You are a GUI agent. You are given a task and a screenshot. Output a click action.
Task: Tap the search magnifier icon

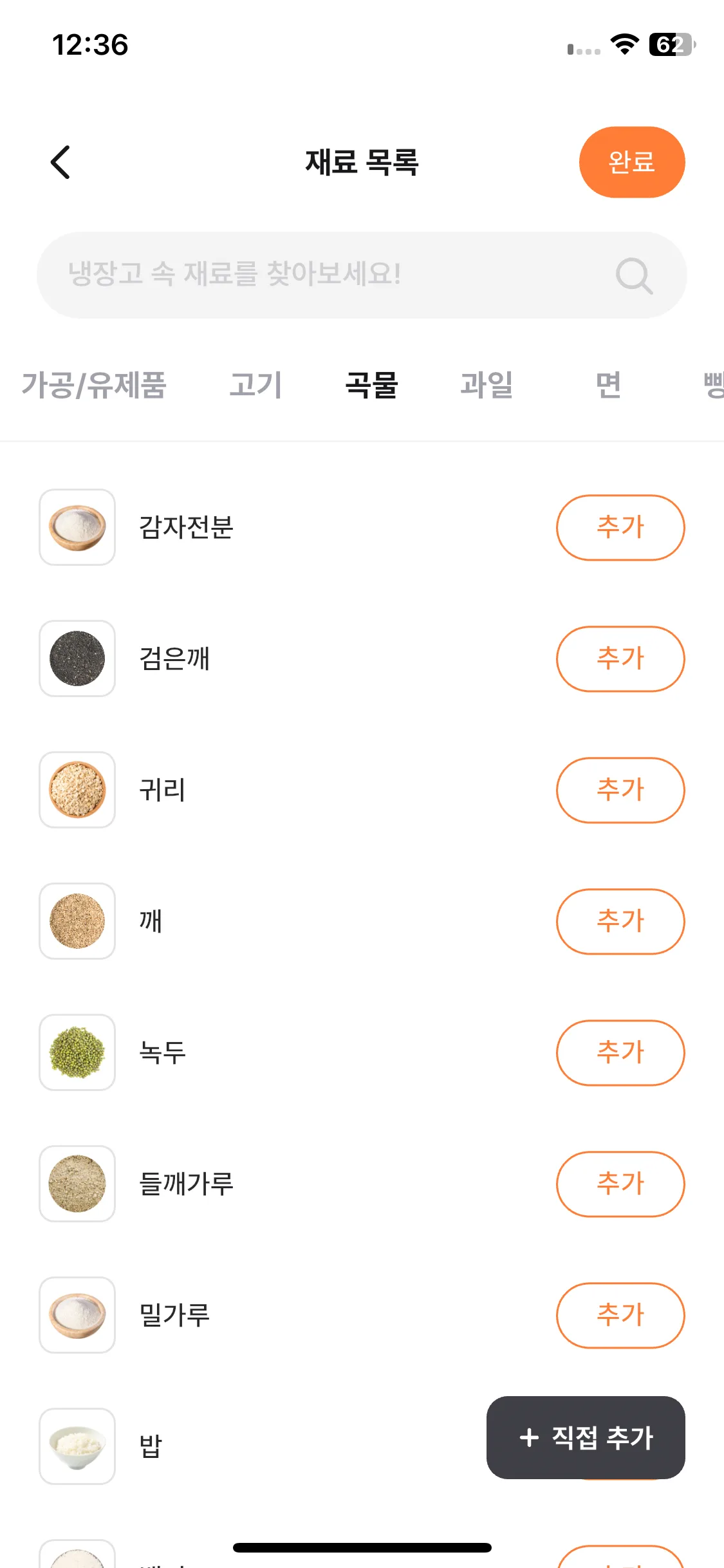coord(634,275)
